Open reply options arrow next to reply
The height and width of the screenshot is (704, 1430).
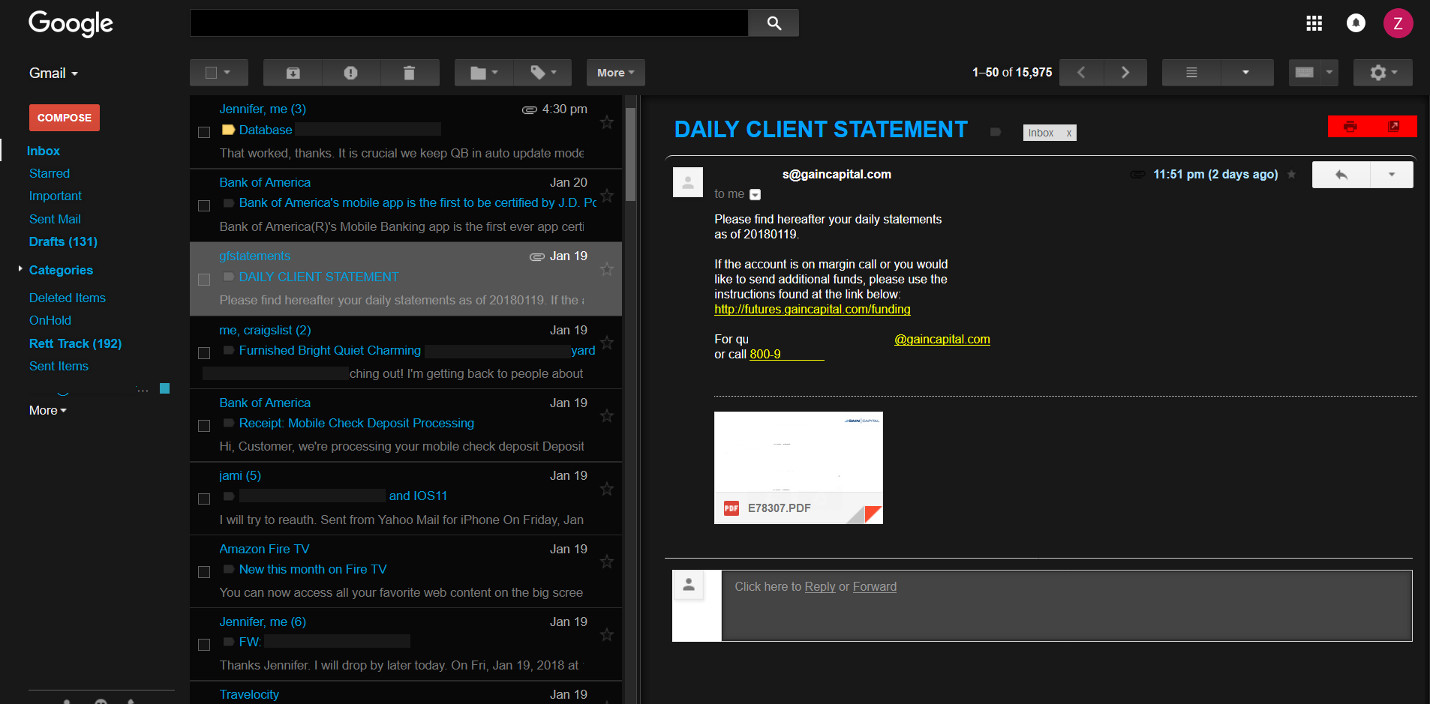tap(1391, 174)
